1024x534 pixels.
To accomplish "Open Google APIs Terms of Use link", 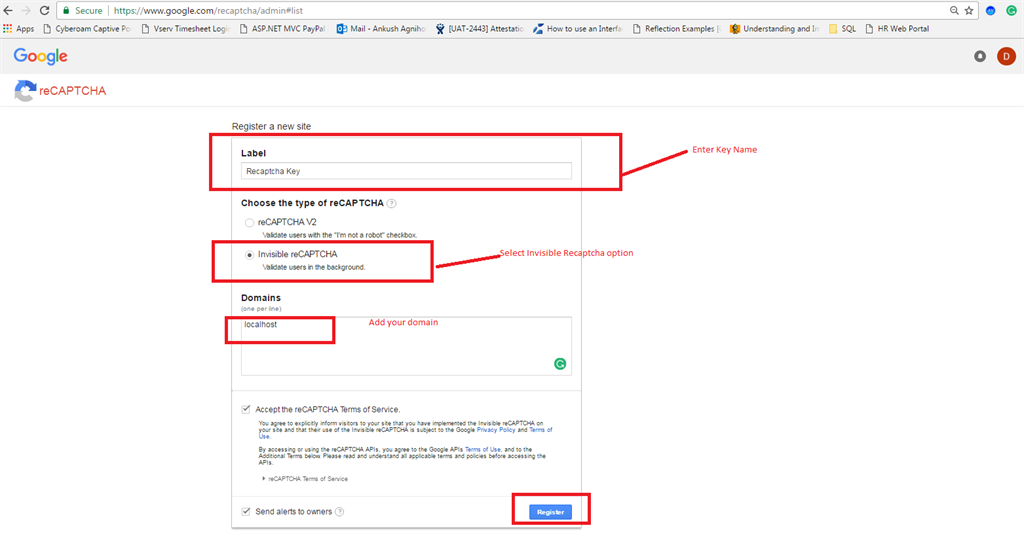I will [x=483, y=449].
